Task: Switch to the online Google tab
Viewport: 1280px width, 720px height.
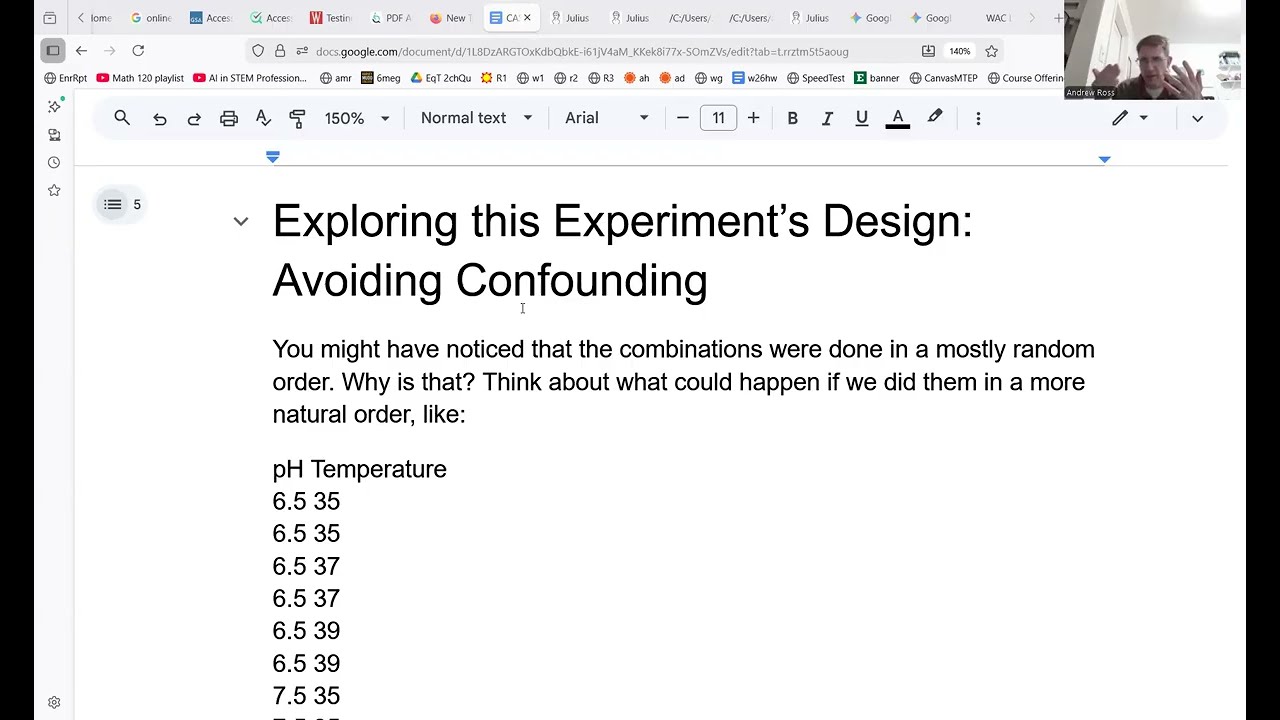Action: tap(151, 18)
